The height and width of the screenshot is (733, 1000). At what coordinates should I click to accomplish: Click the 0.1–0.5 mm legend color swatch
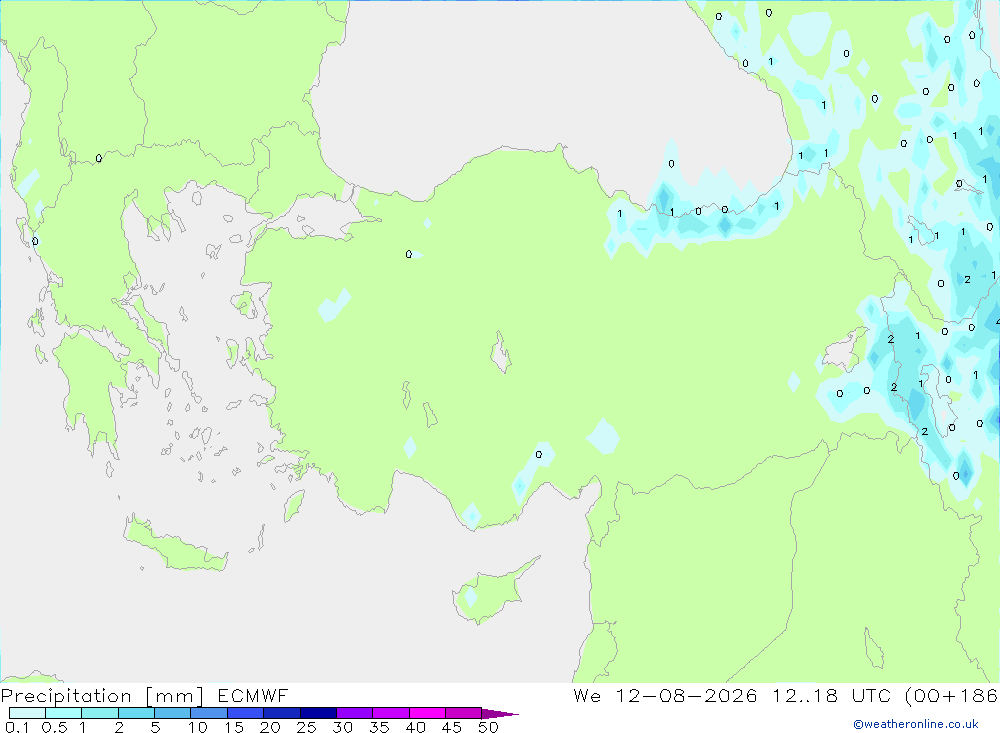coord(27,713)
